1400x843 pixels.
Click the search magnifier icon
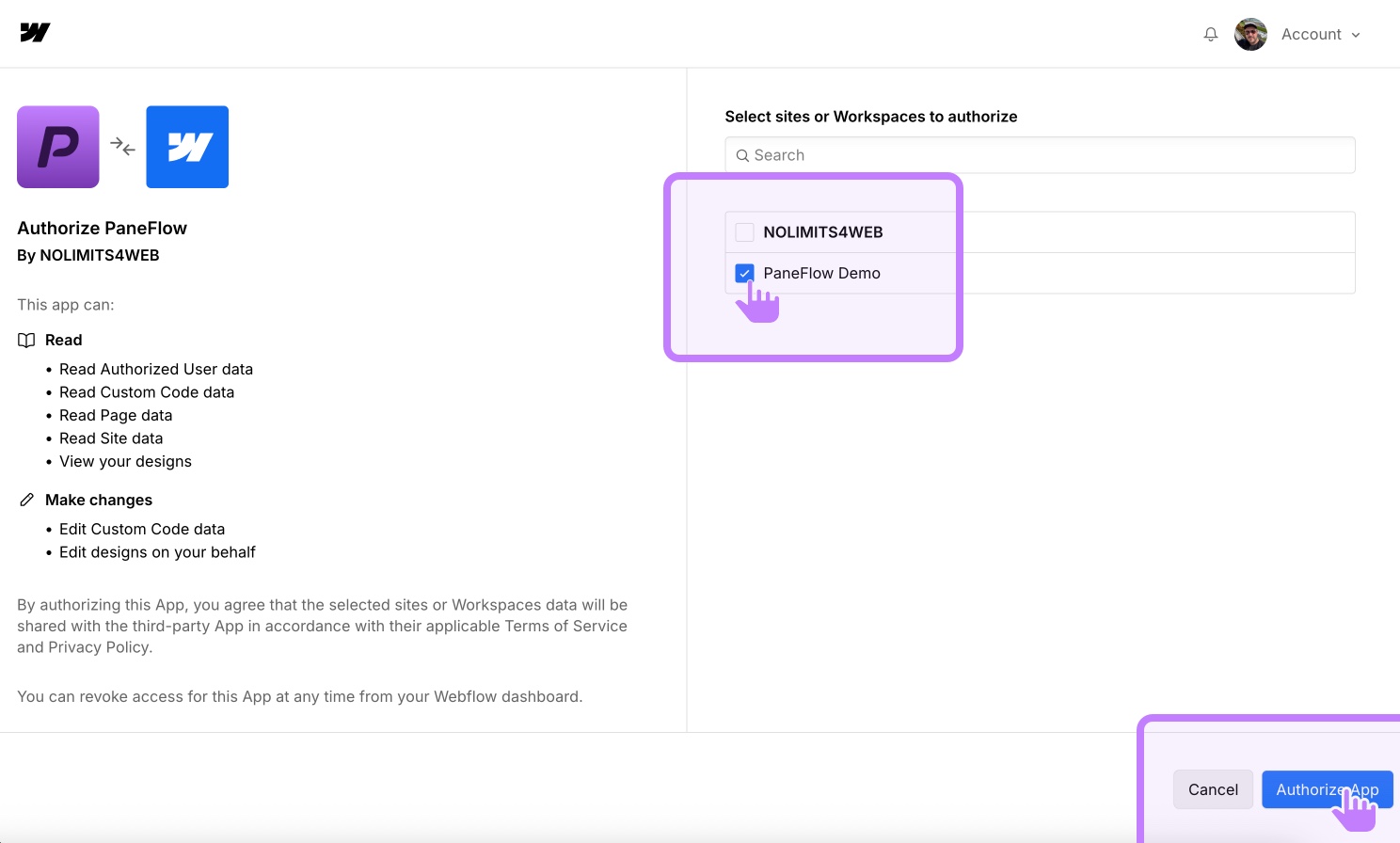tap(742, 155)
